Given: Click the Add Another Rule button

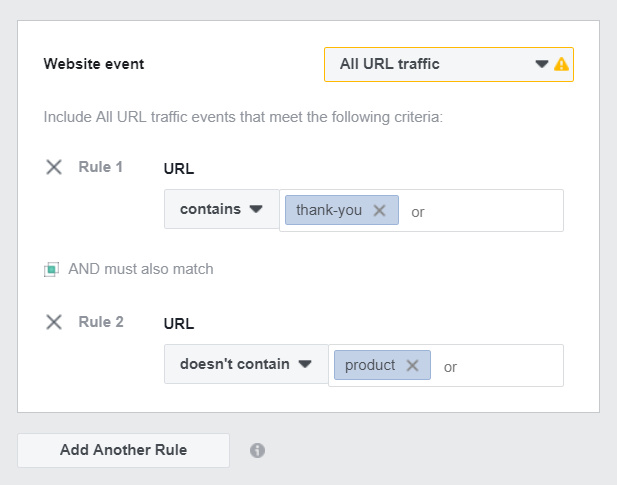Looking at the screenshot, I should pos(124,450).
